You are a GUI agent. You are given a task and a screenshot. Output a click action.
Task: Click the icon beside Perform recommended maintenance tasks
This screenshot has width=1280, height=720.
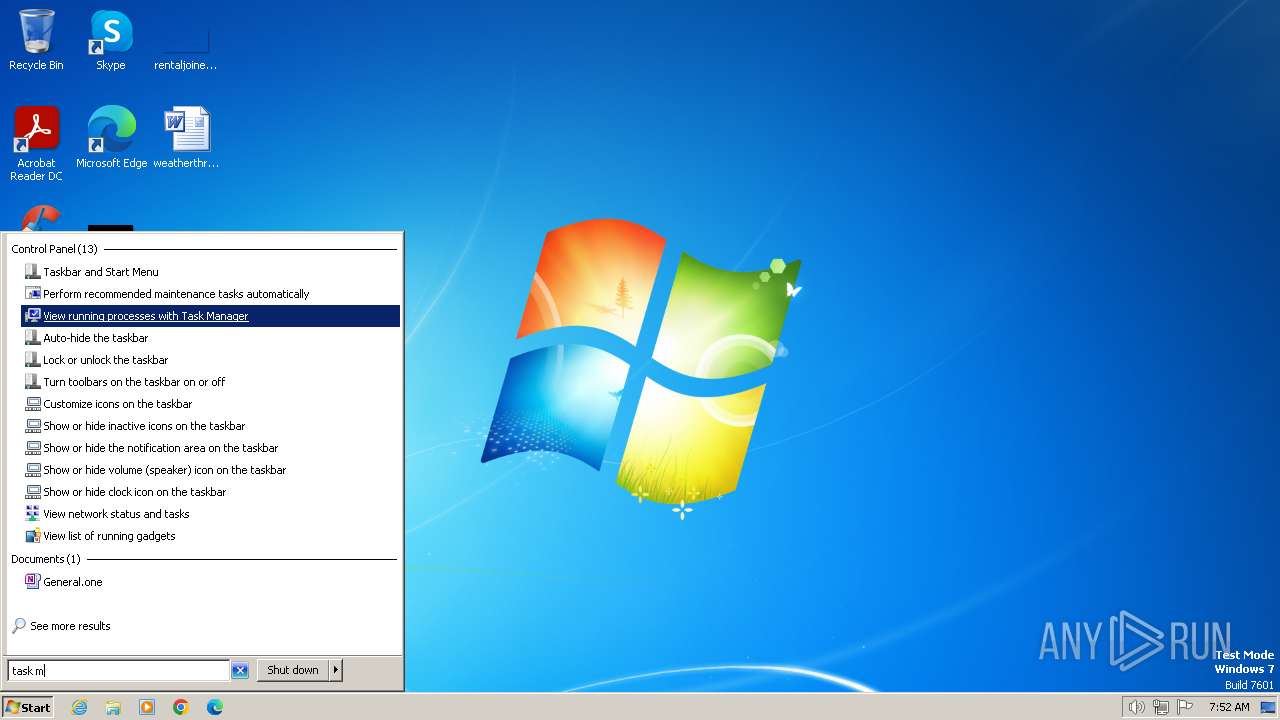[x=33, y=294]
